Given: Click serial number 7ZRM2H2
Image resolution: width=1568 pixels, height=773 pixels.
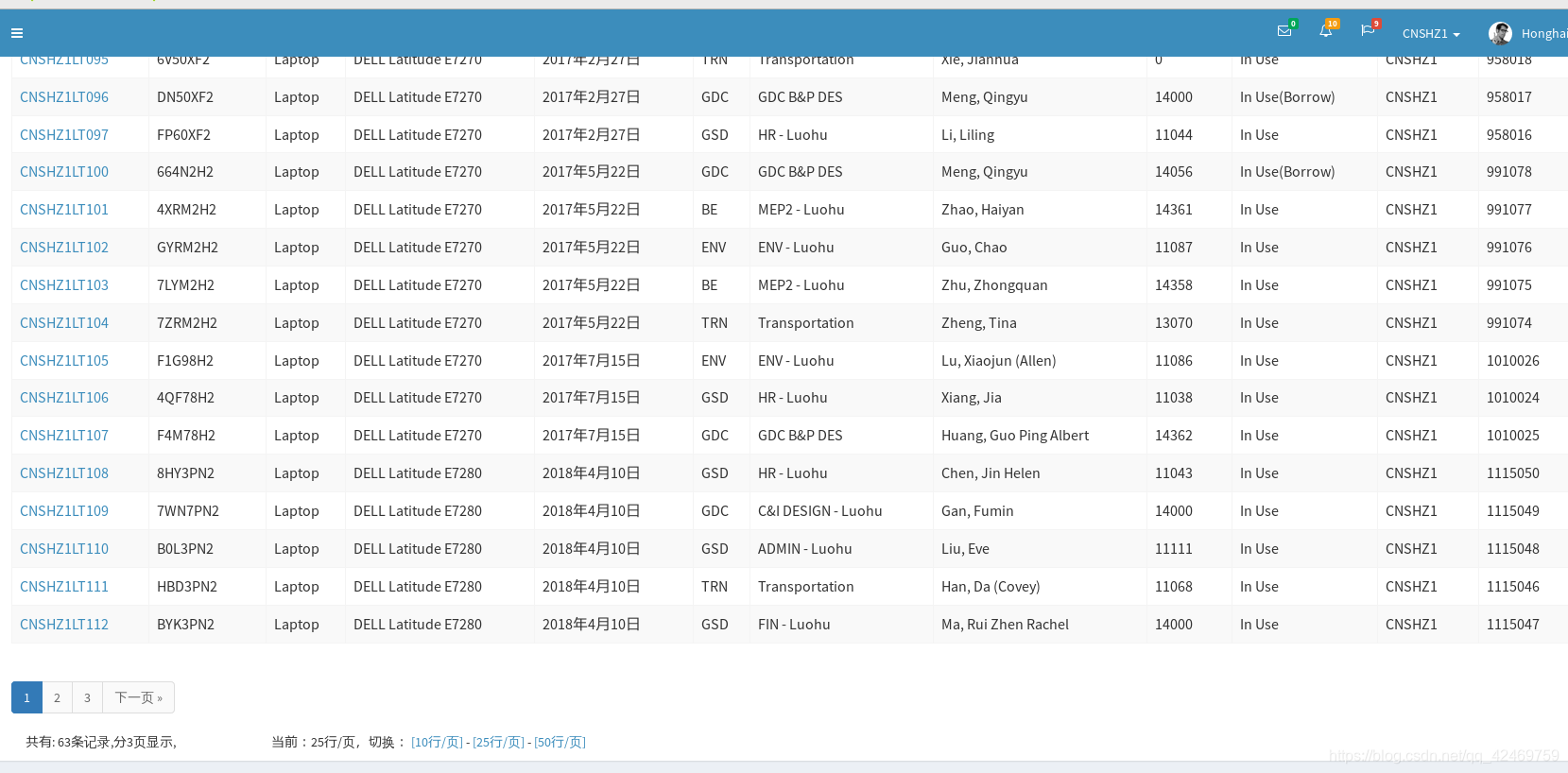Looking at the screenshot, I should point(187,323).
